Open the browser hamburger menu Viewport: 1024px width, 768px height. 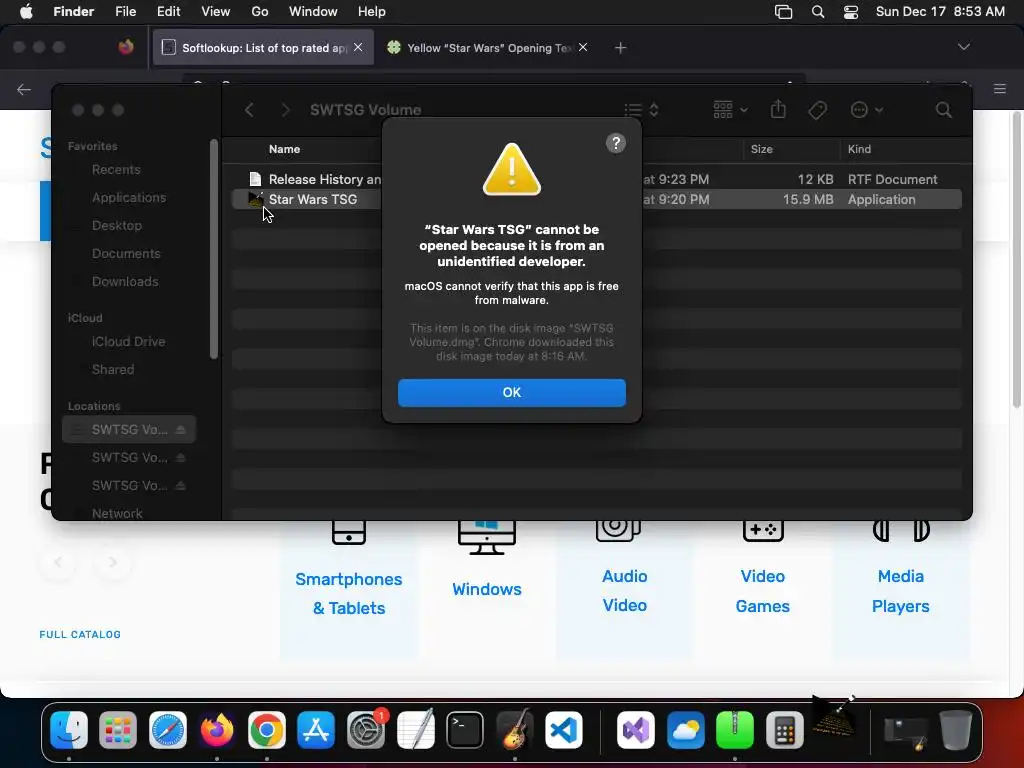tap(999, 89)
